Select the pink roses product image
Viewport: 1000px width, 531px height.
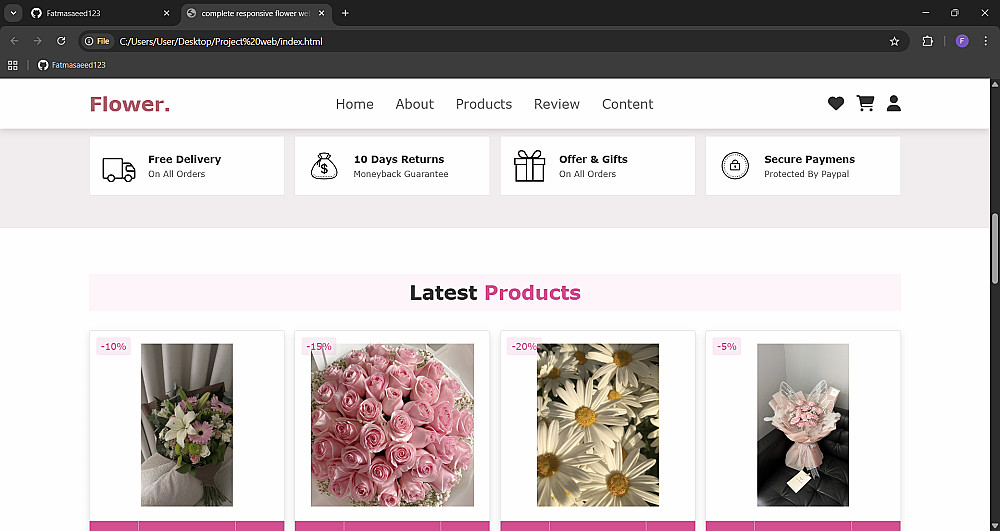[392, 425]
